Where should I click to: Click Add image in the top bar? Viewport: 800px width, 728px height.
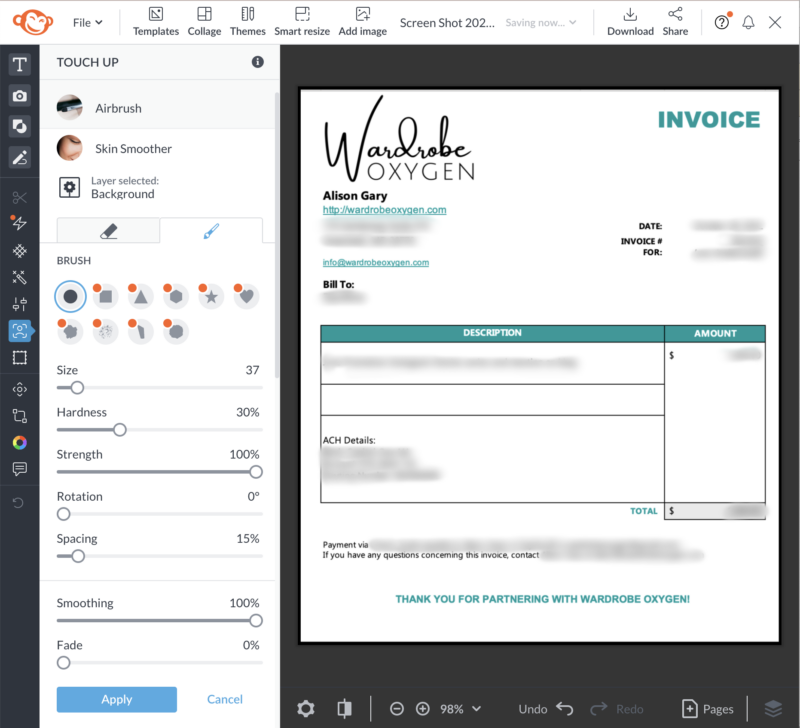coord(363,21)
